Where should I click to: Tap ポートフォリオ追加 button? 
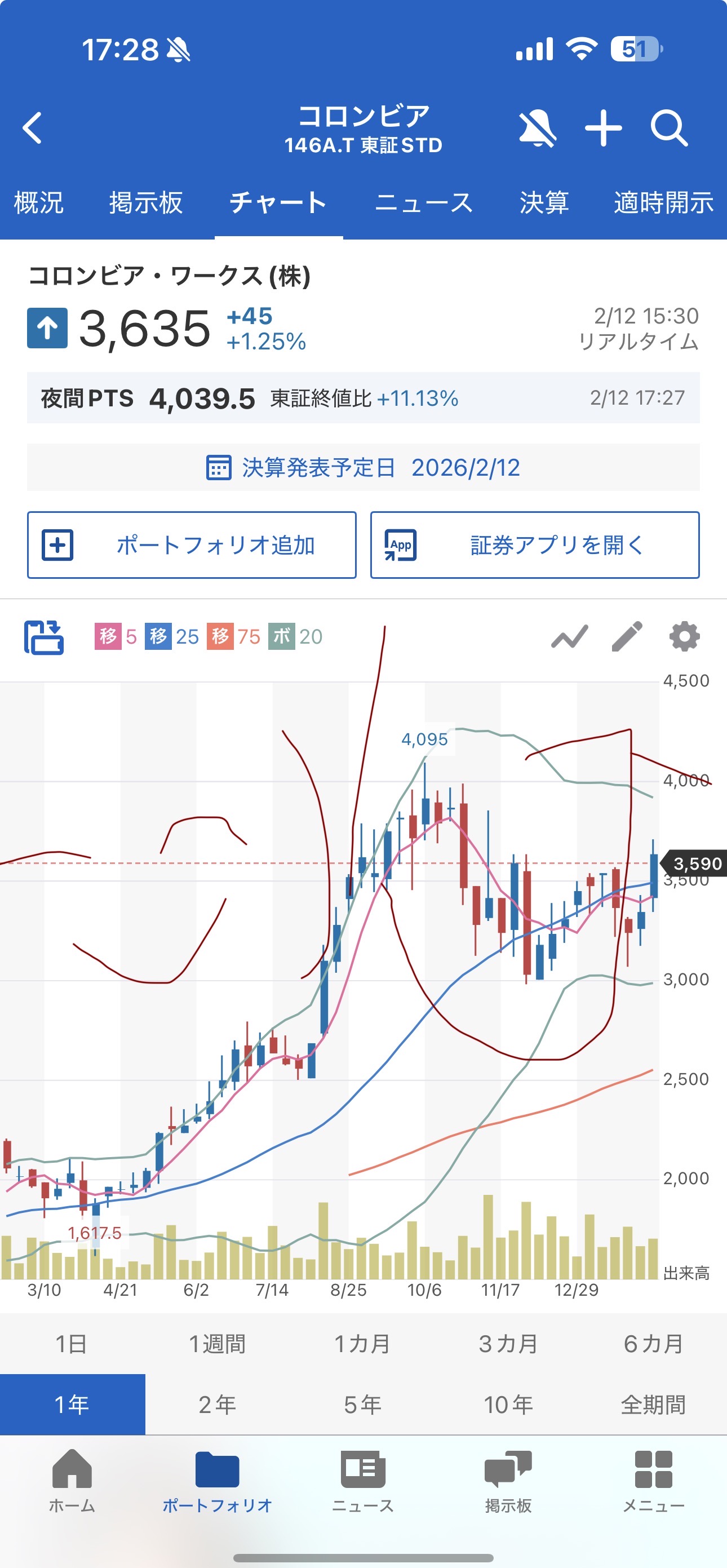point(192,545)
